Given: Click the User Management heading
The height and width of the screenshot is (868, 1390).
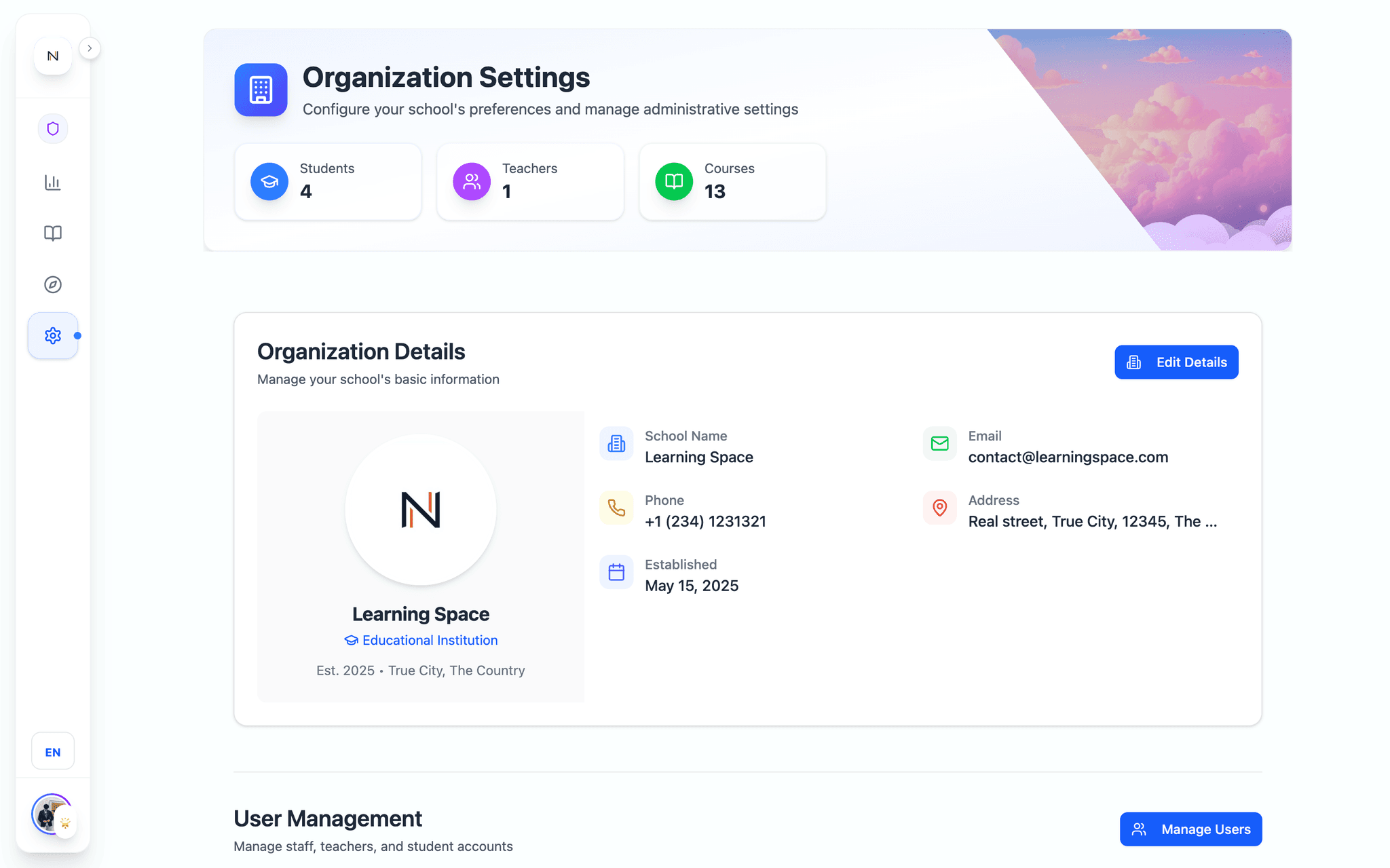Looking at the screenshot, I should (328, 818).
